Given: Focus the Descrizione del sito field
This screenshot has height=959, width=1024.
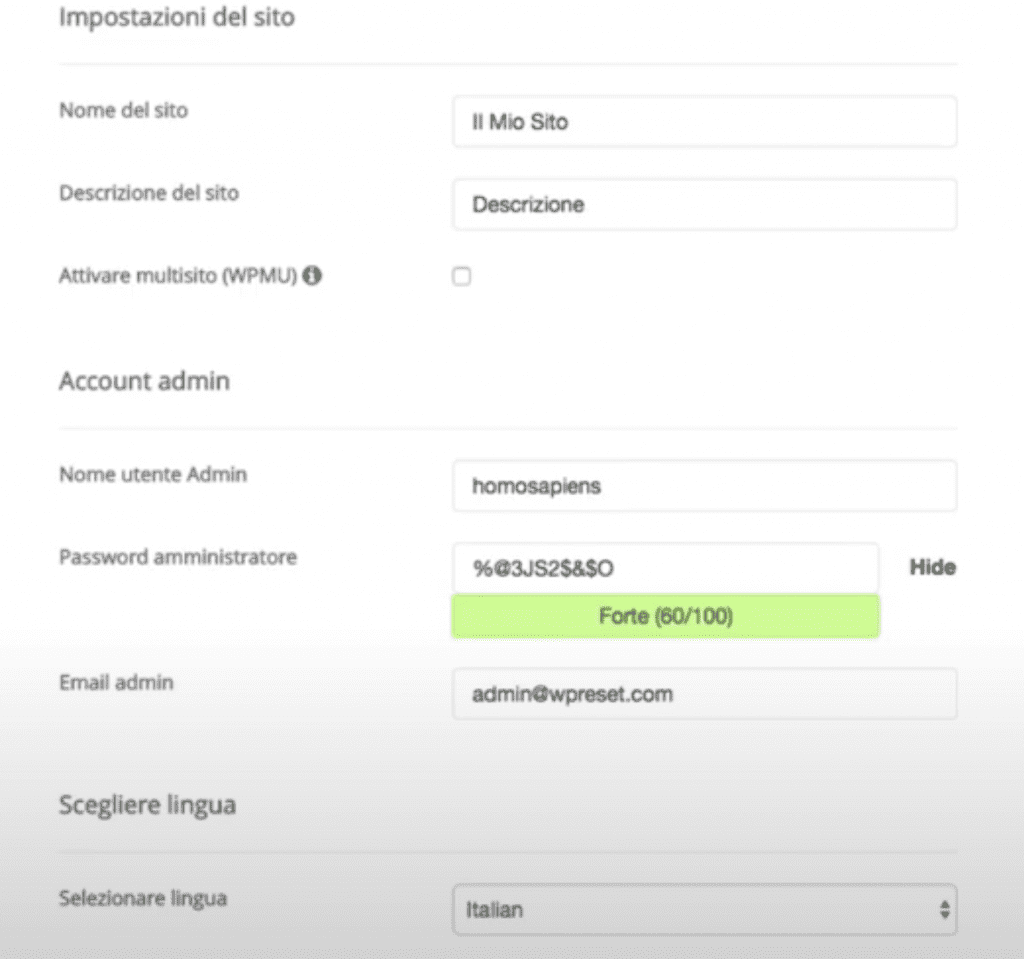Looking at the screenshot, I should pos(705,204).
